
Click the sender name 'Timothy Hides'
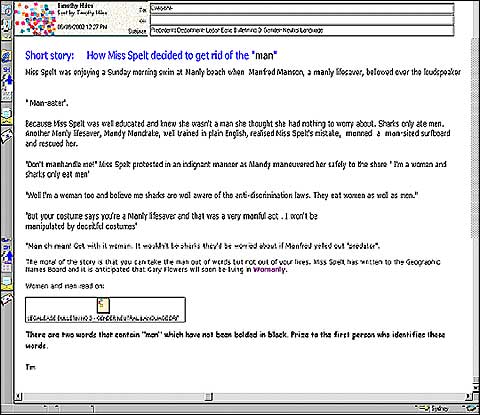coord(75,6)
